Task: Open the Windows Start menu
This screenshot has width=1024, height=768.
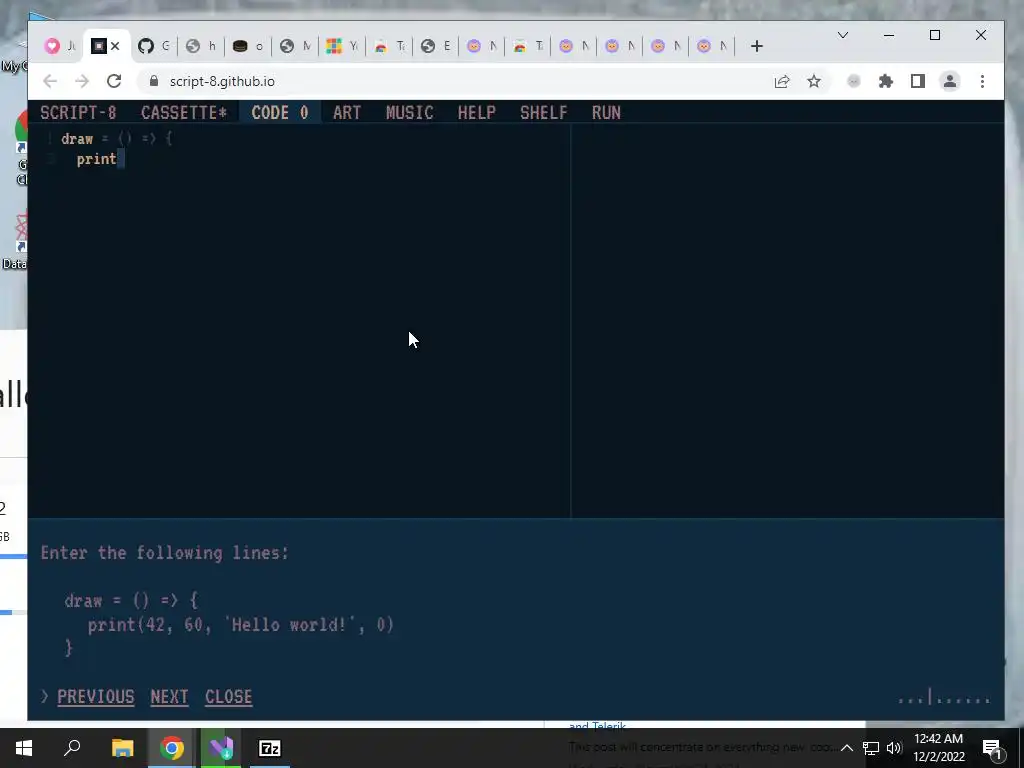Action: click(24, 748)
